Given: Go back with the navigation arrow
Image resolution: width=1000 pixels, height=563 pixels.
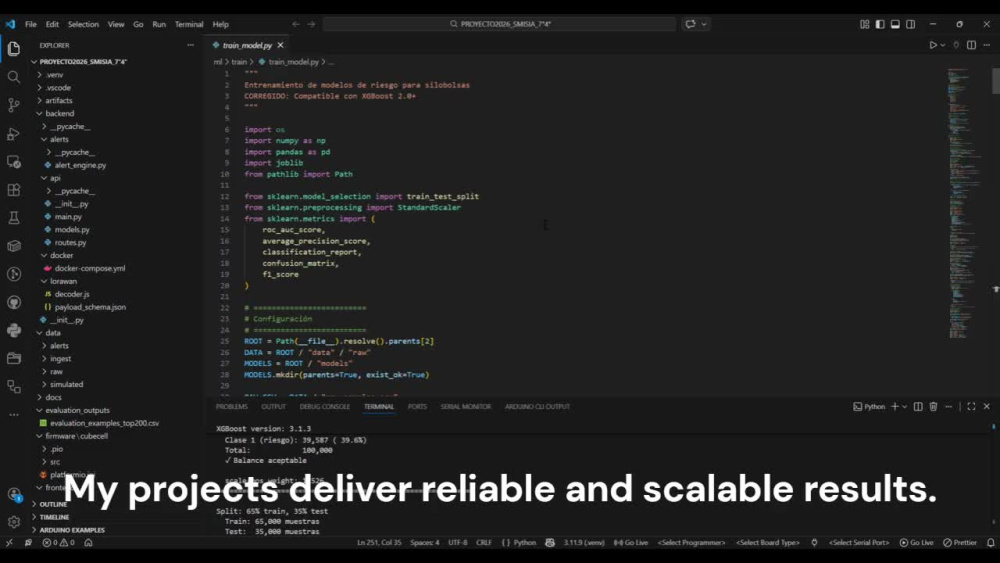Looking at the screenshot, I should pos(296,24).
